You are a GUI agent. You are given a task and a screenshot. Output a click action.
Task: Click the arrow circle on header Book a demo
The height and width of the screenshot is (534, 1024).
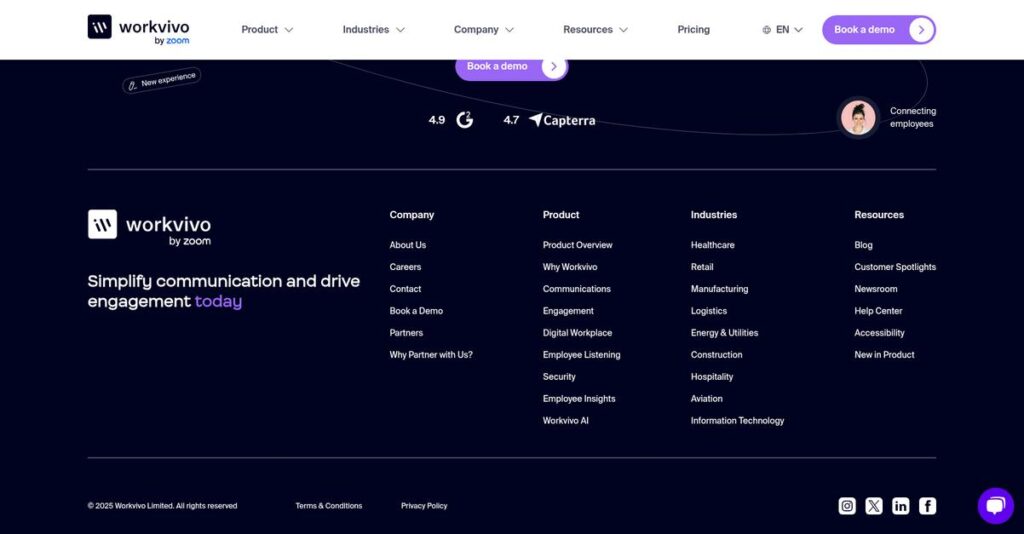[921, 29]
